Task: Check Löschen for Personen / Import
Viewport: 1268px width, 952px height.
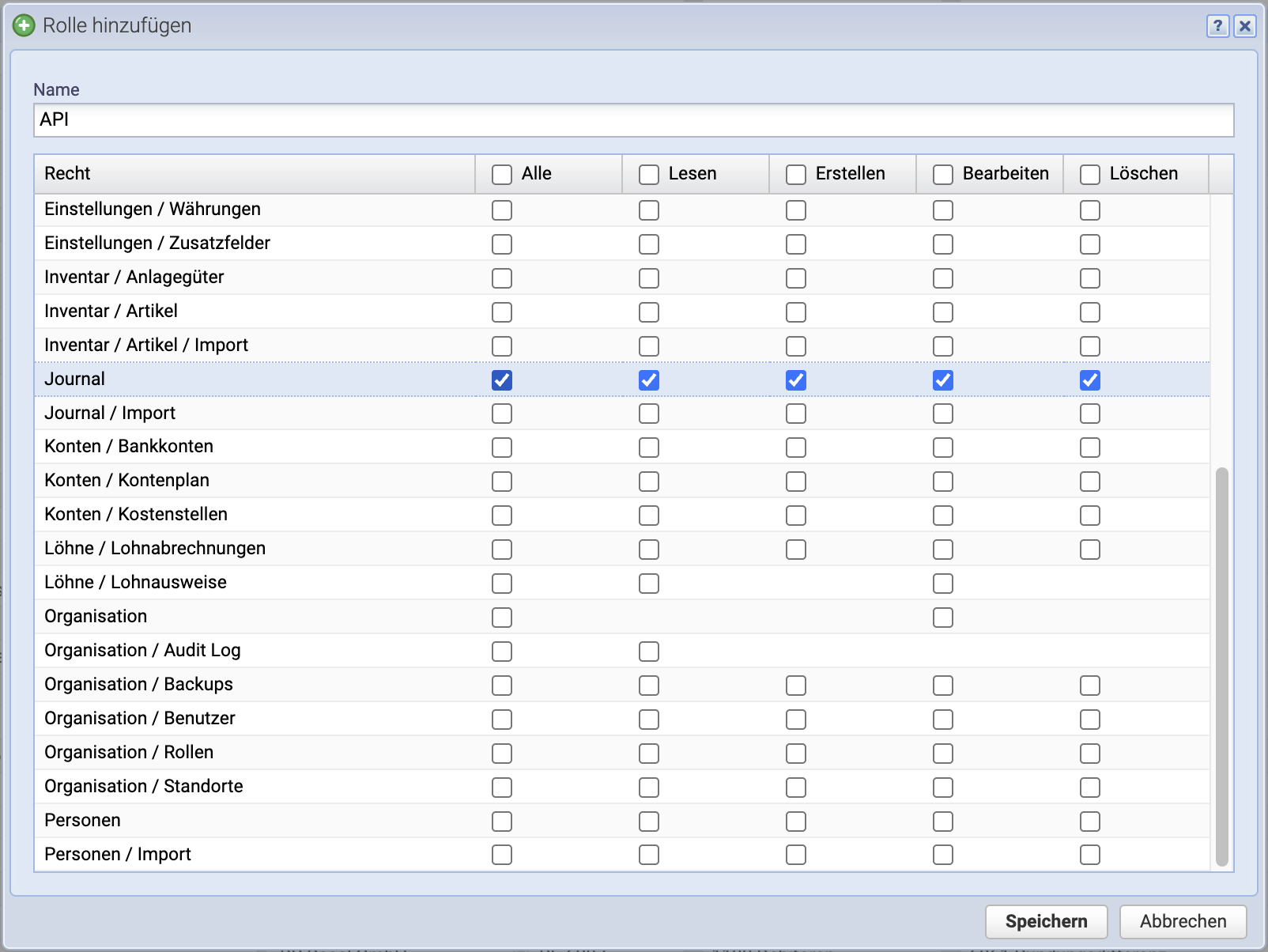Action: pos(1090,855)
